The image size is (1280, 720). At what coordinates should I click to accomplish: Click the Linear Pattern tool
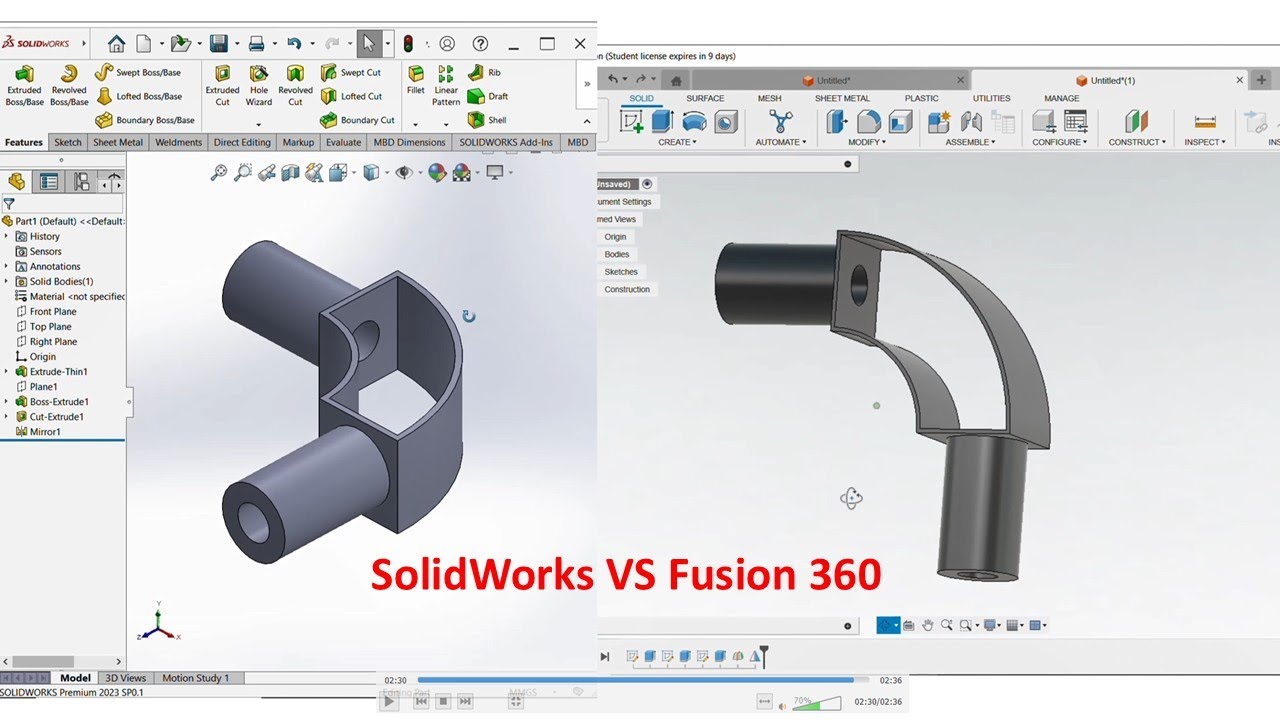446,85
